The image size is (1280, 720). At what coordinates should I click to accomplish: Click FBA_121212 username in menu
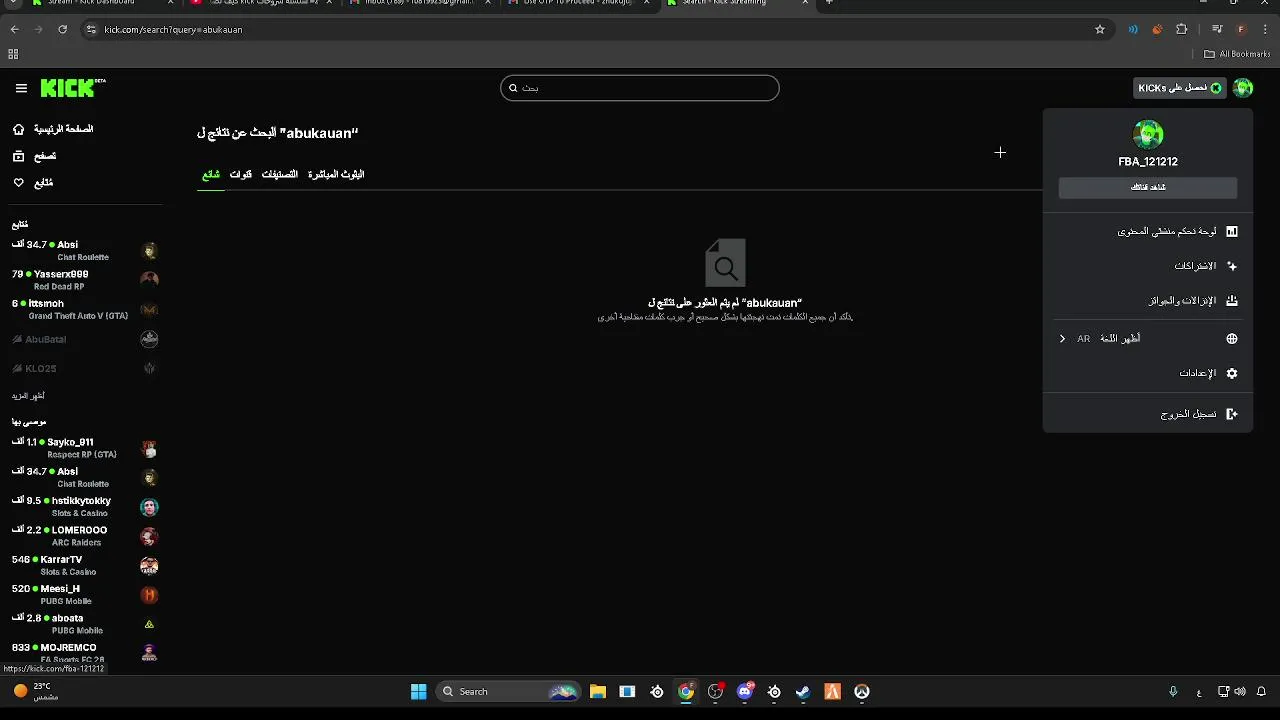click(x=1148, y=162)
